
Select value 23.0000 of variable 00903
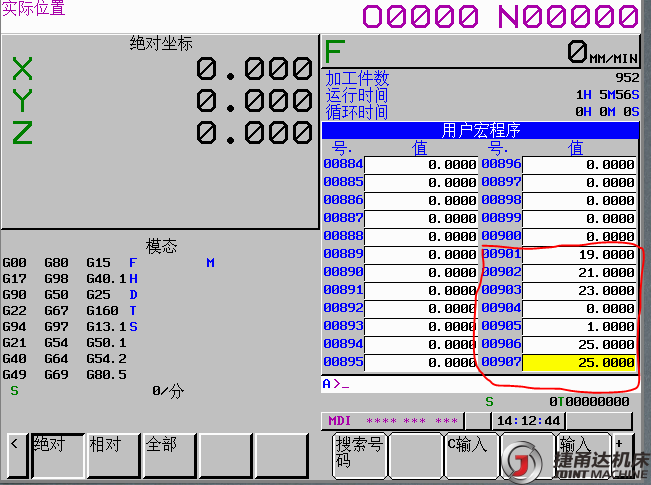click(580, 290)
